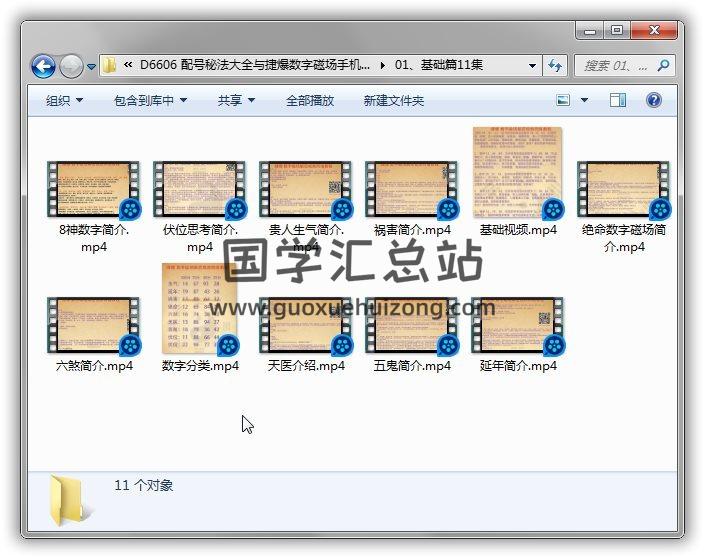The image size is (705, 559).
Task: Click the file name 六煞简介.mp4
Action: tap(94, 366)
